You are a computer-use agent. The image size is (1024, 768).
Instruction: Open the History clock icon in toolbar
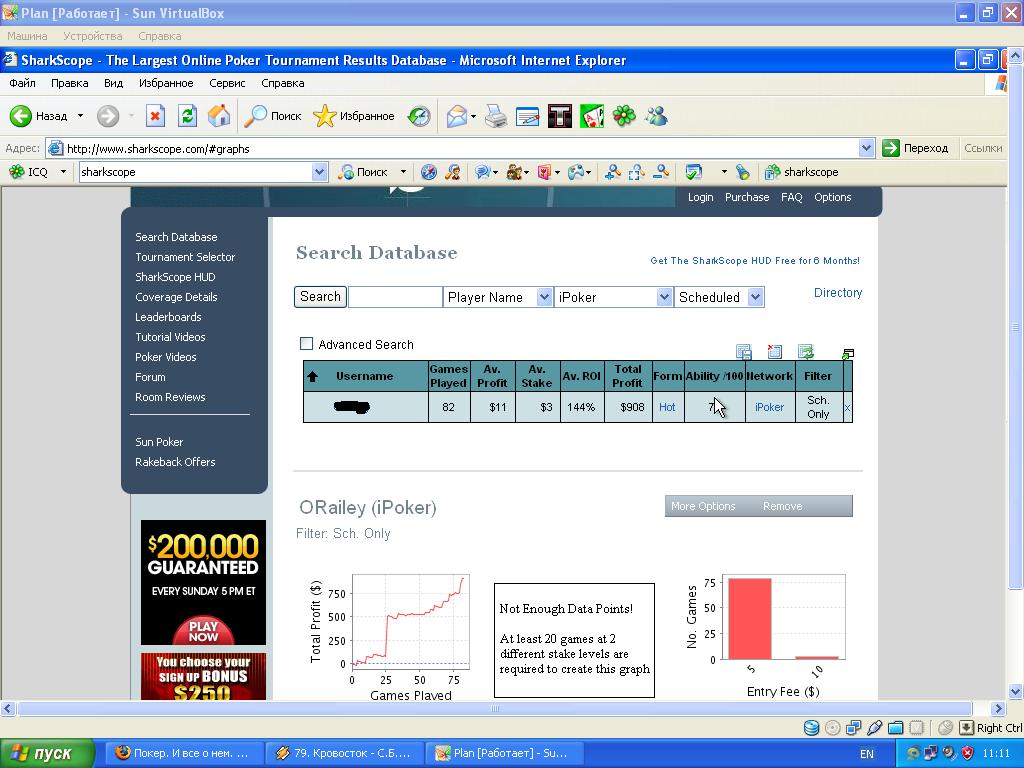(419, 116)
